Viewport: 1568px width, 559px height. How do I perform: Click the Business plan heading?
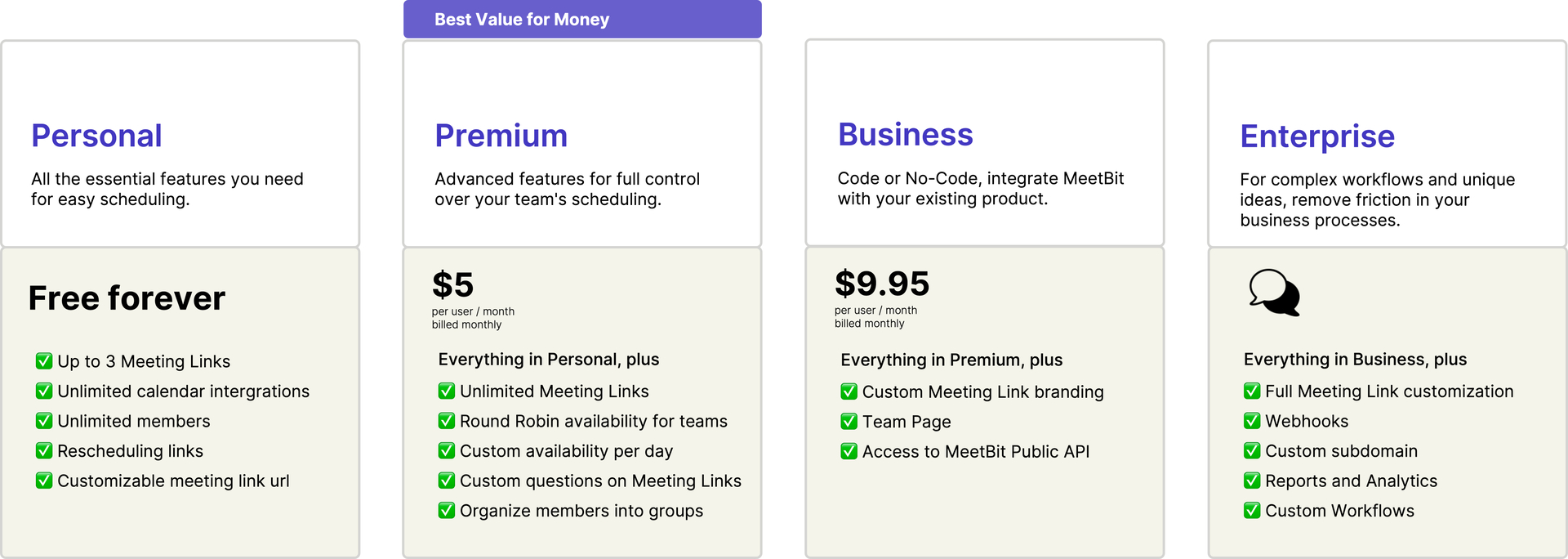tap(905, 135)
